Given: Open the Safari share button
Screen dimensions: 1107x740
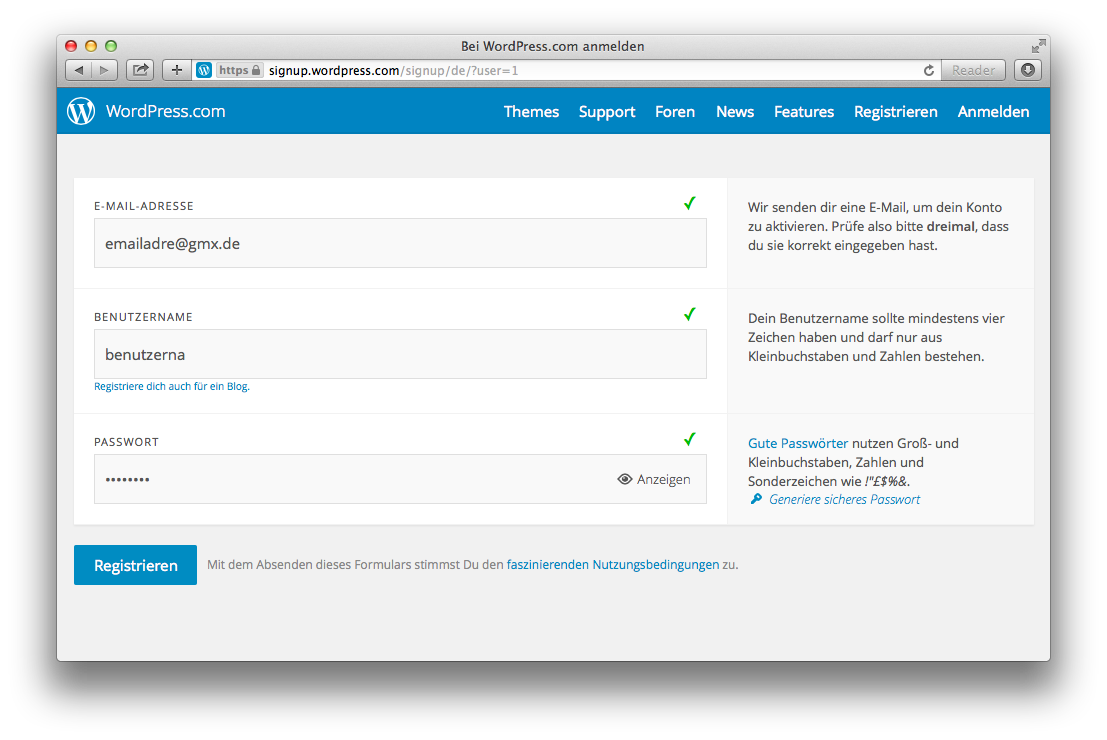Looking at the screenshot, I should pyautogui.click(x=140, y=70).
